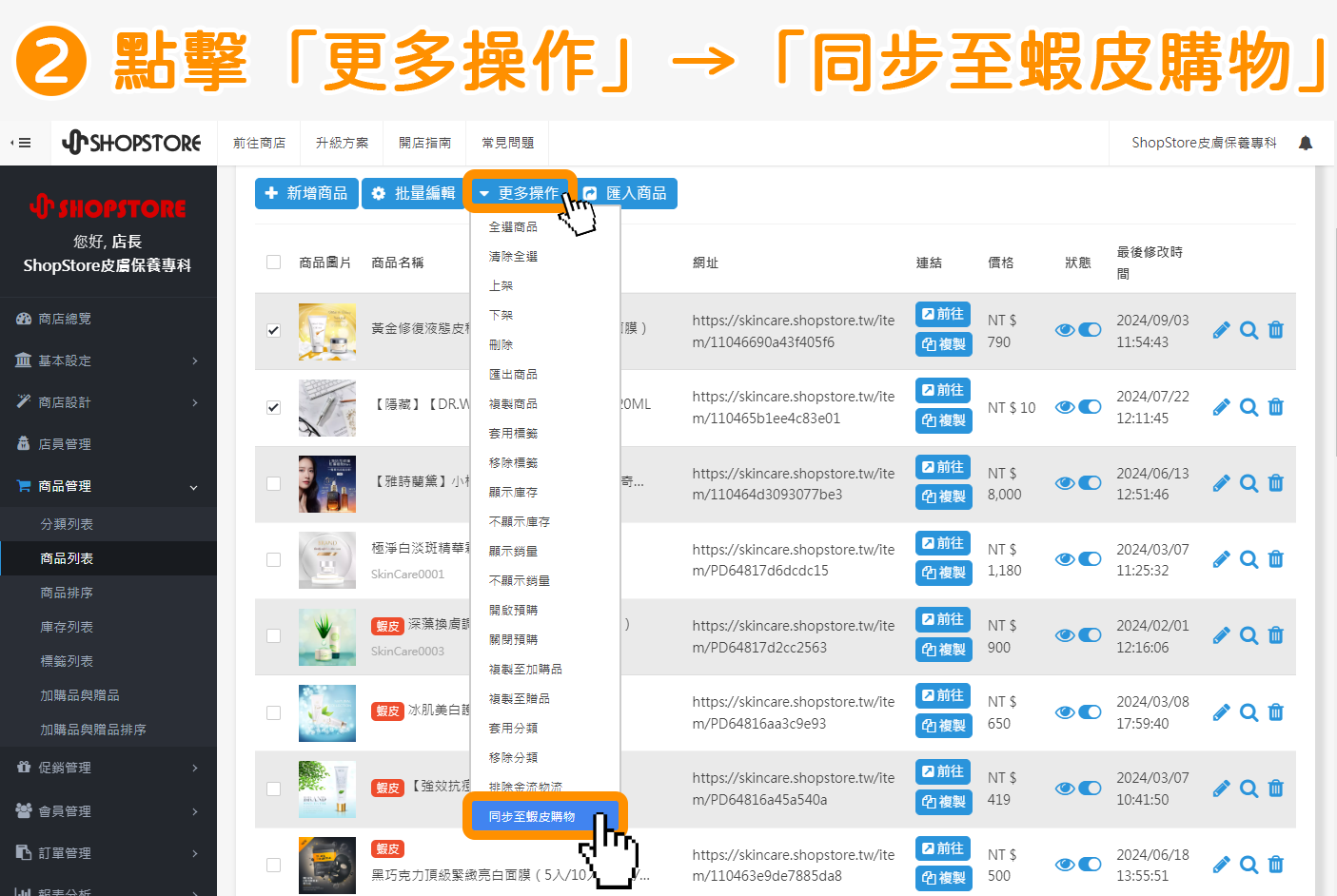Expand 基本設定 sidebar section

108,360
